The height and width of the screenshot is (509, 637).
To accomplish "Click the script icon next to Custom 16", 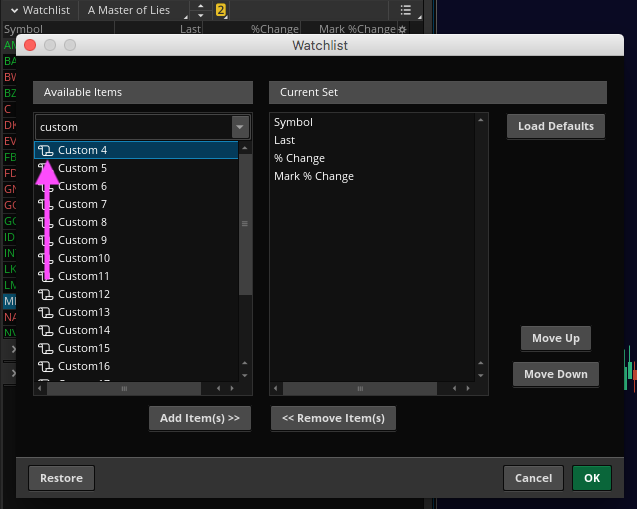I will (45, 366).
